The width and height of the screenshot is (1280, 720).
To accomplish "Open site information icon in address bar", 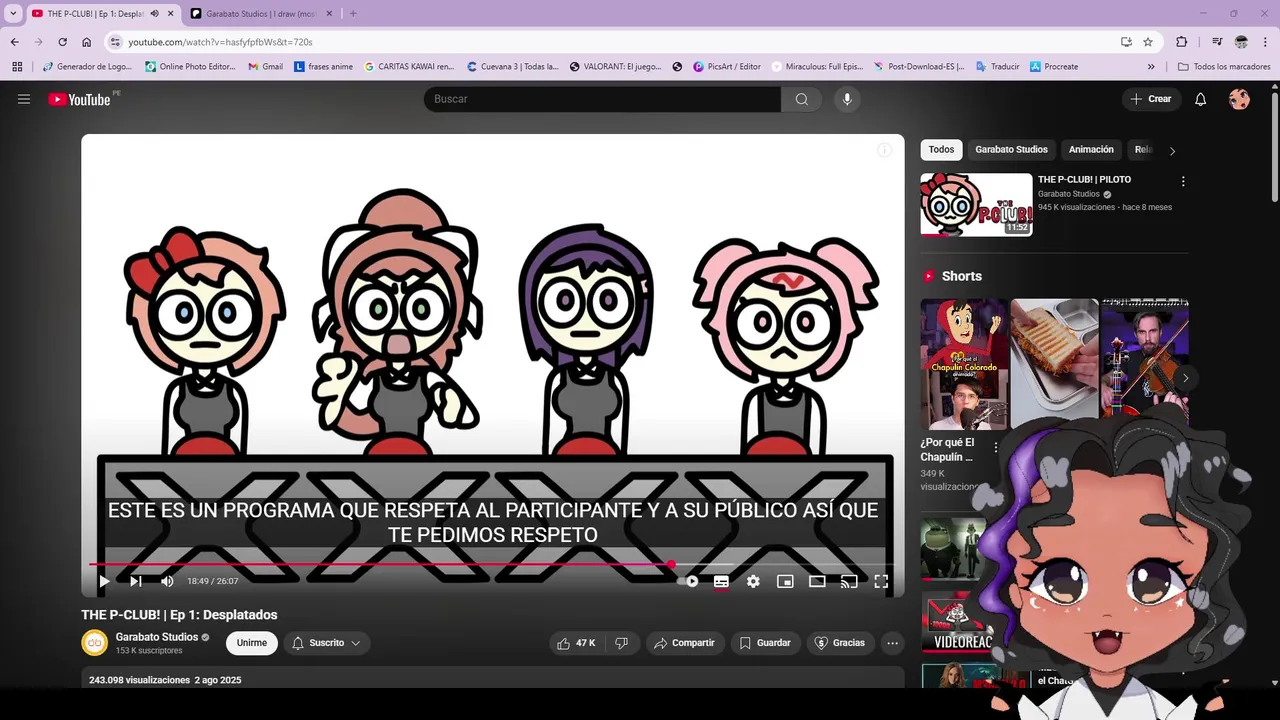I will point(116,42).
